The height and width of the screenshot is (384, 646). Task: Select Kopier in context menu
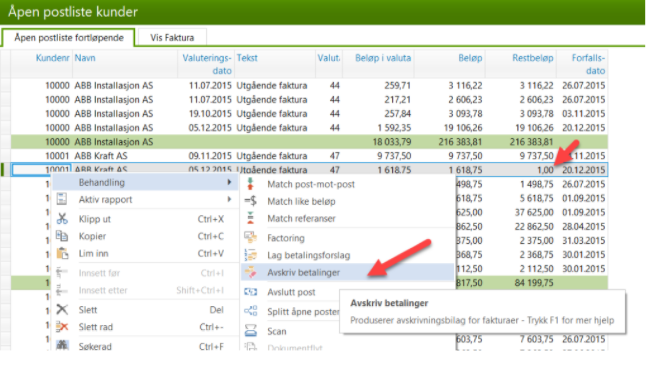tap(145, 236)
